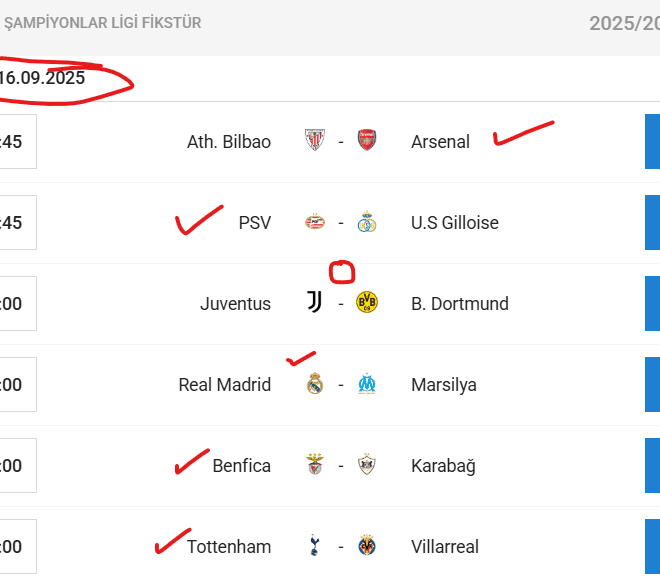
Task: Click the Karabağ club crest
Action: coord(367,465)
